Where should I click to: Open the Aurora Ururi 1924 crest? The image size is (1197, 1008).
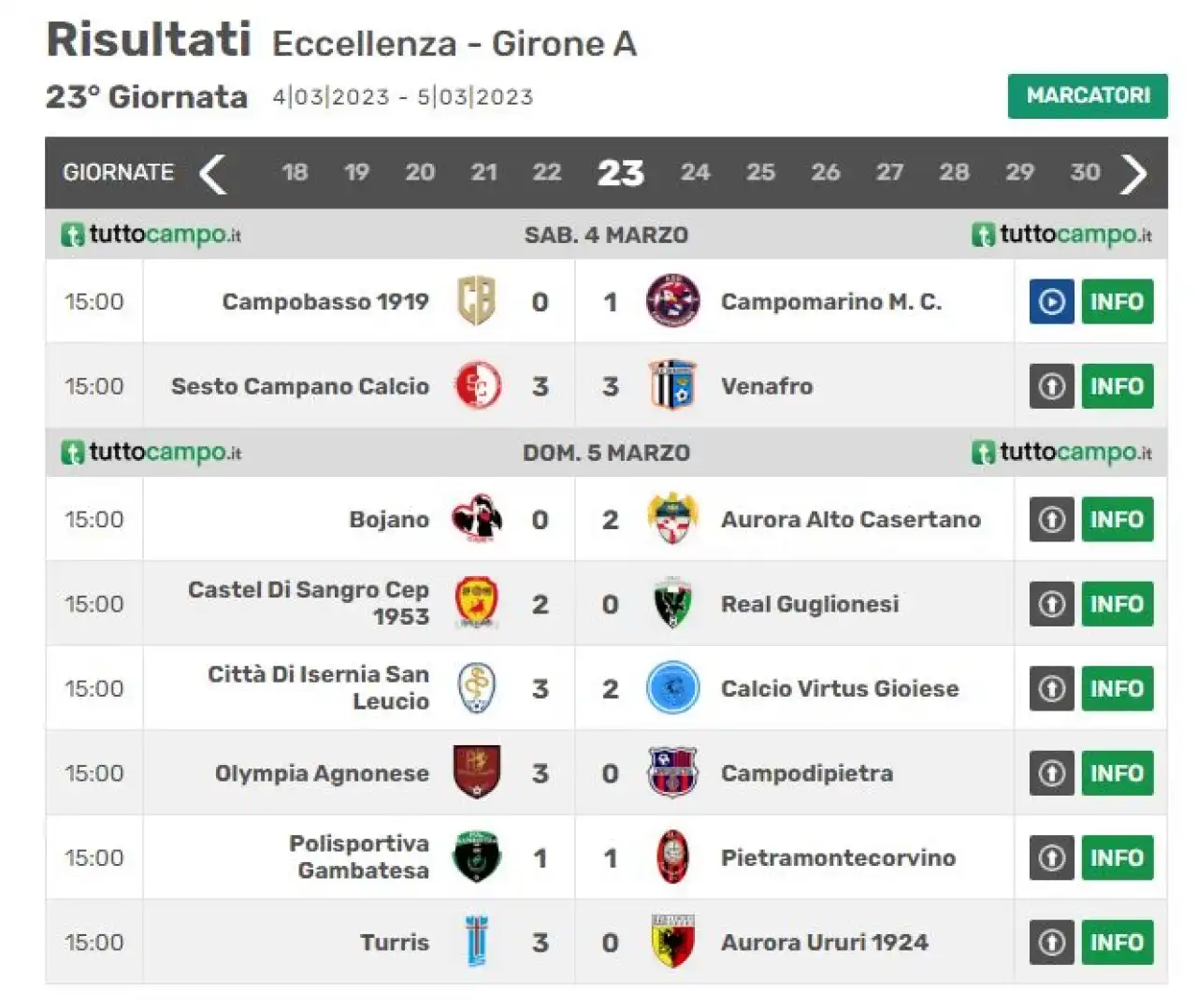click(673, 942)
